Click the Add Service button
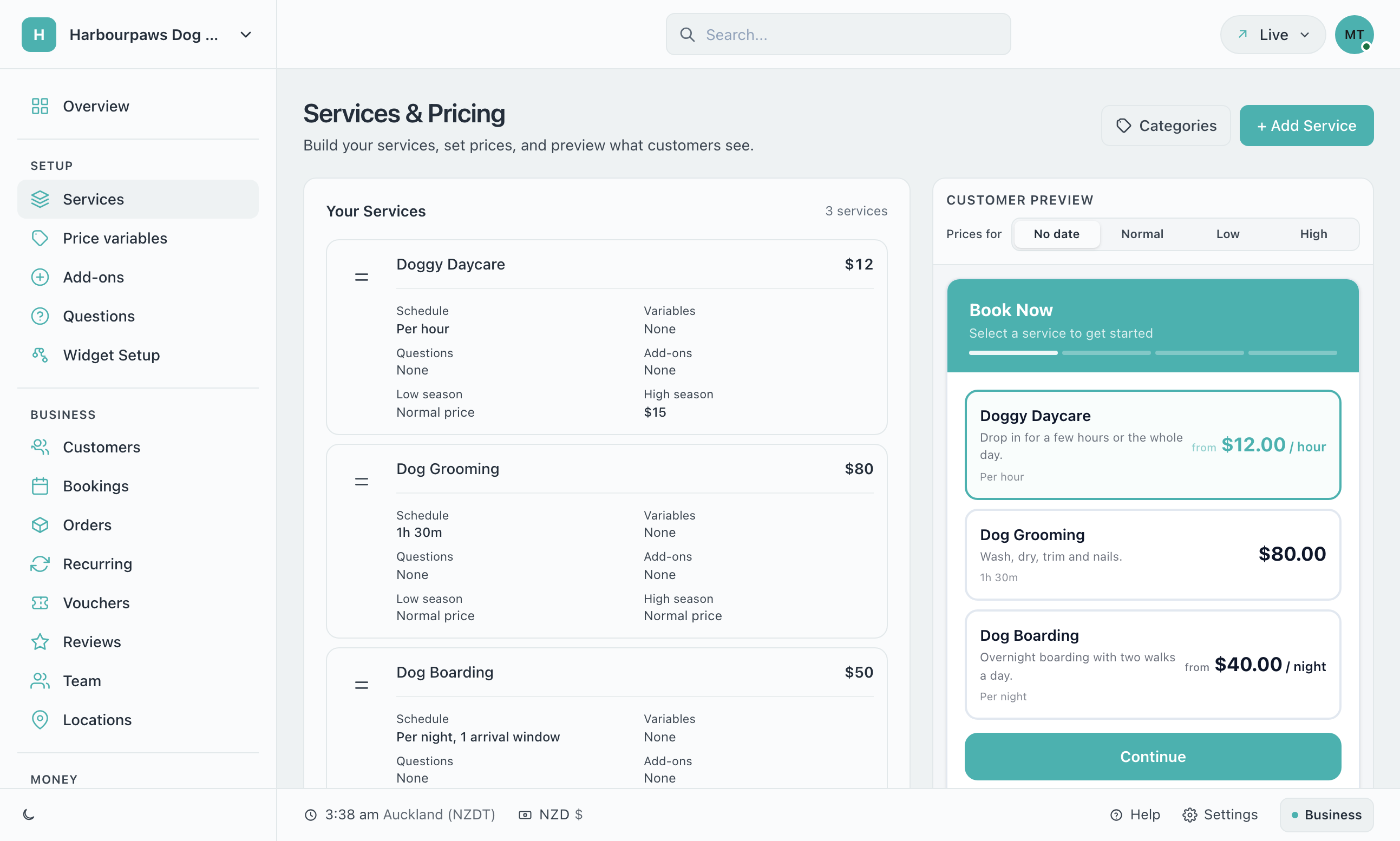The height and width of the screenshot is (841, 1400). tap(1306, 125)
